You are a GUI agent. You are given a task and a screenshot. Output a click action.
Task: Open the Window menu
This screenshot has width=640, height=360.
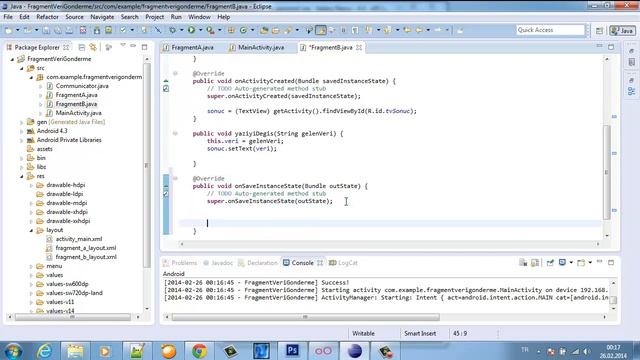point(199,17)
